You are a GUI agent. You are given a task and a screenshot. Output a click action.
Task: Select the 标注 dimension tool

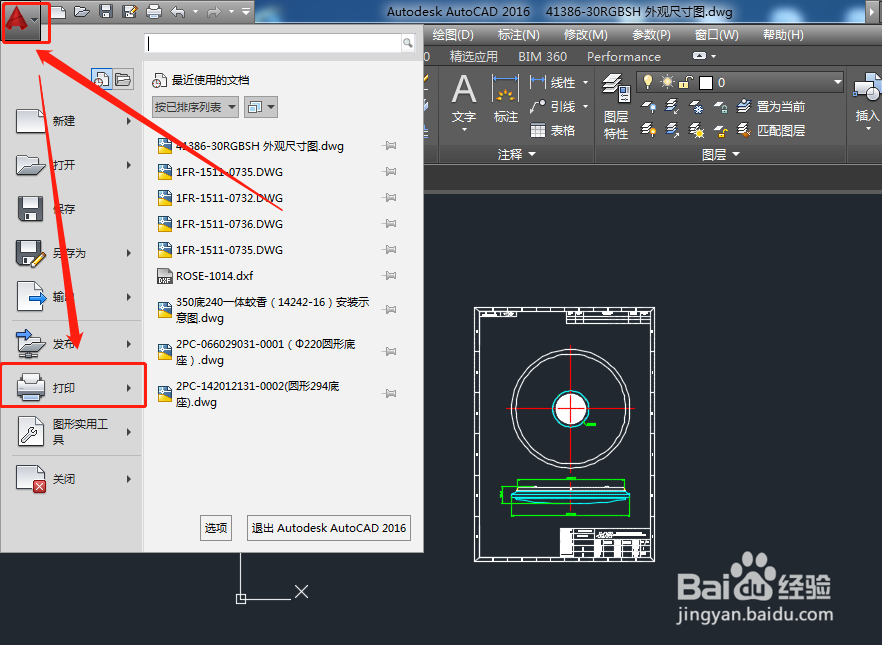[x=505, y=99]
